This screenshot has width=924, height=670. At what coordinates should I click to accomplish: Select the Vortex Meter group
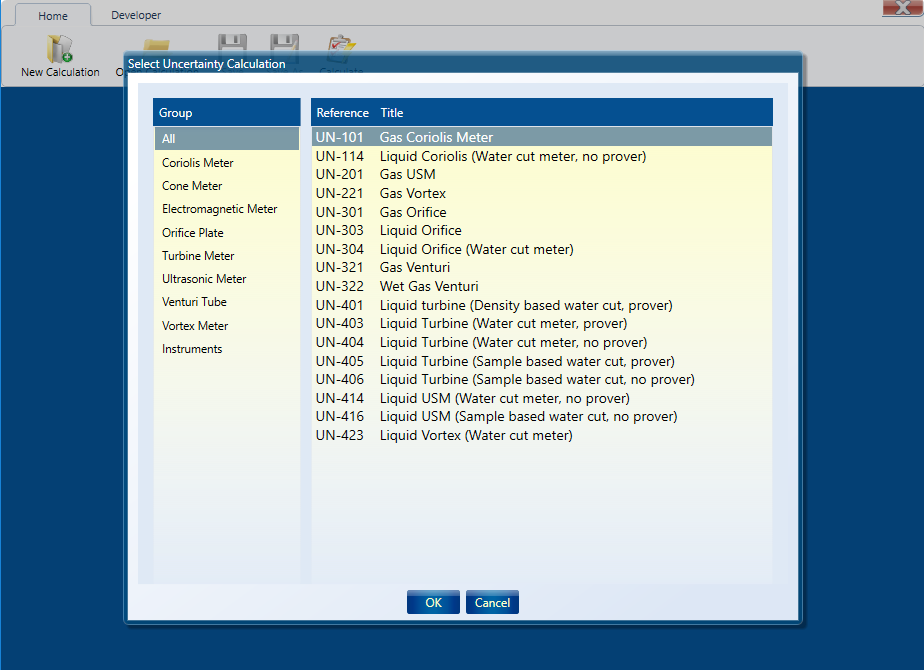[227, 326]
